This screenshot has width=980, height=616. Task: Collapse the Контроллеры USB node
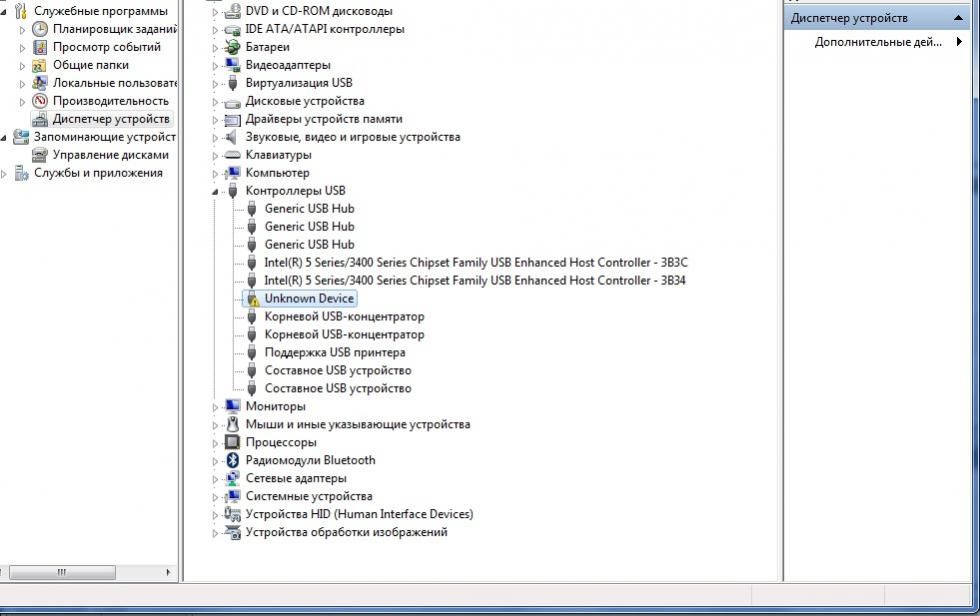pos(215,192)
